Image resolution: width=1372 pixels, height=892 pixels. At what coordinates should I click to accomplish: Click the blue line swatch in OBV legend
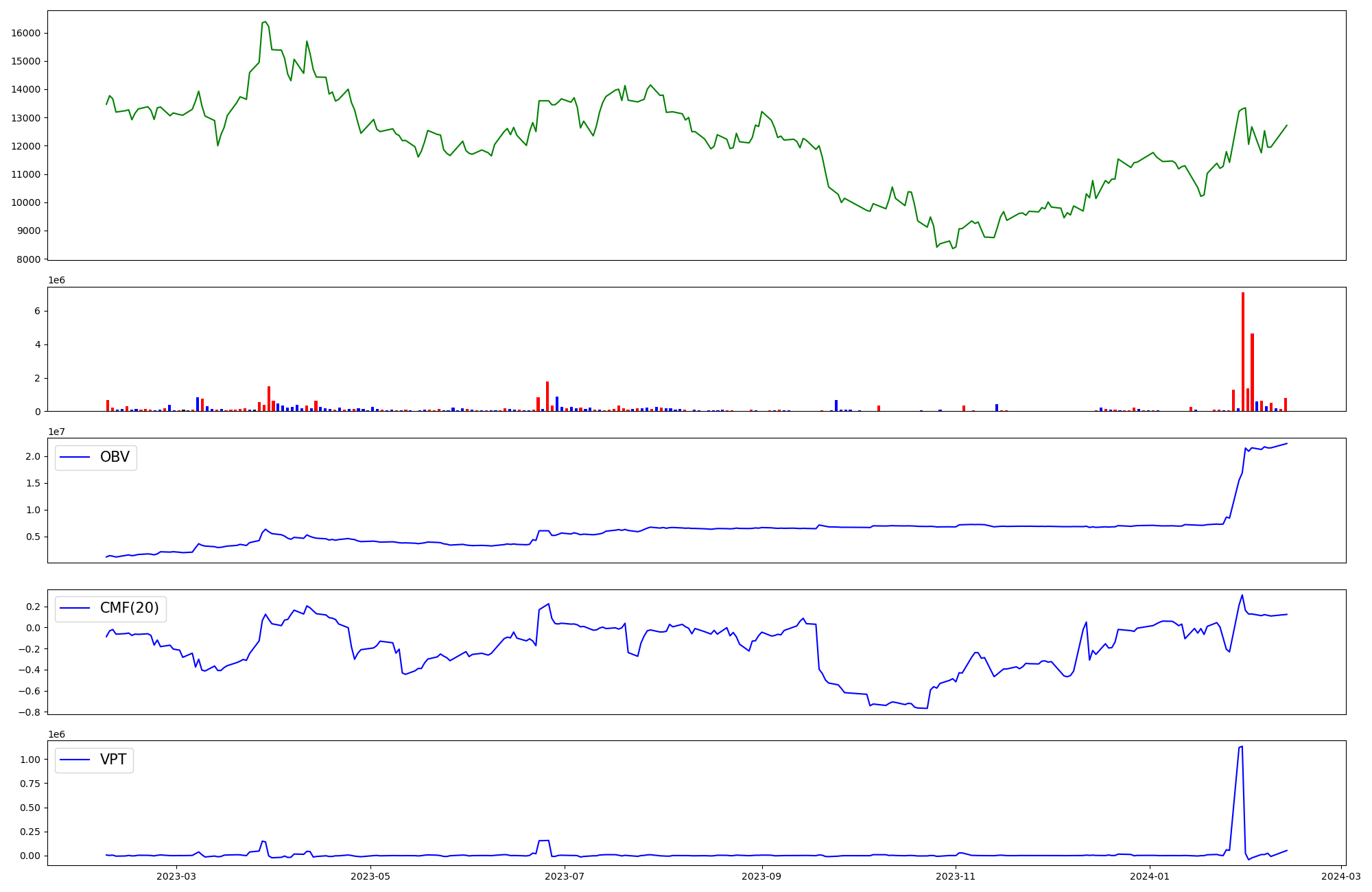75,458
